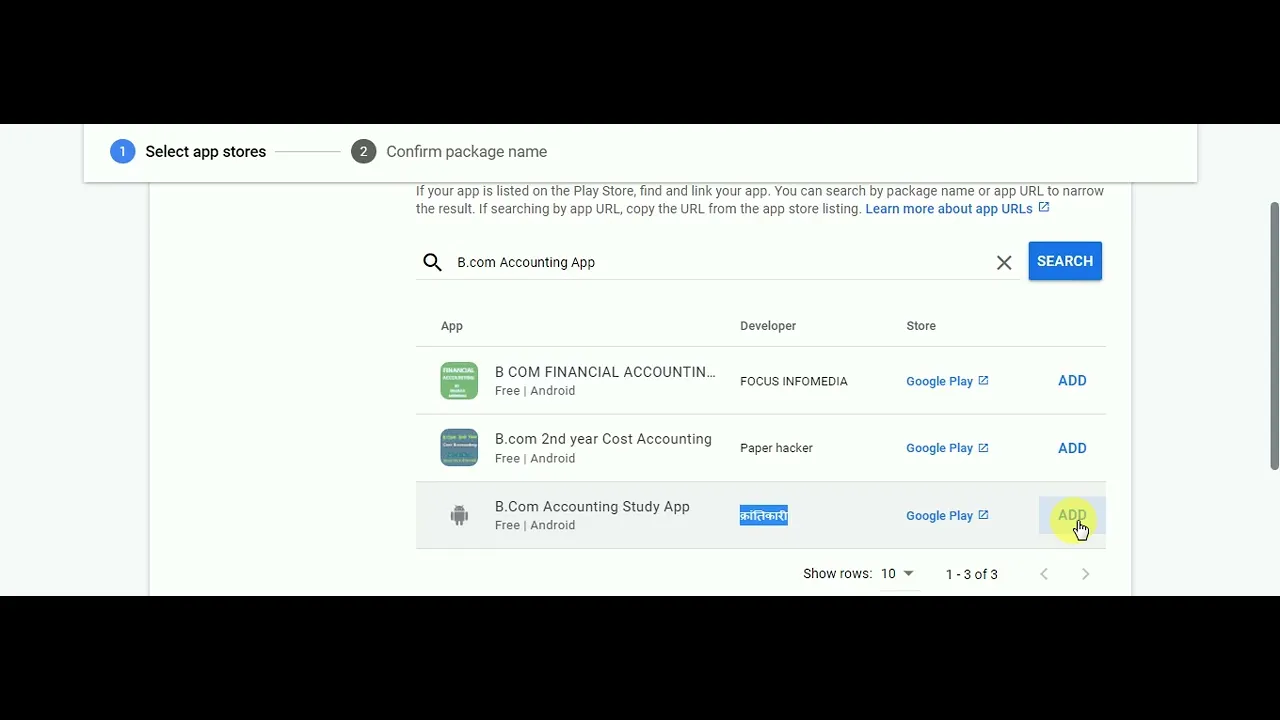Image resolution: width=1280 pixels, height=720 pixels.
Task: Click the Store column header
Action: tap(921, 326)
